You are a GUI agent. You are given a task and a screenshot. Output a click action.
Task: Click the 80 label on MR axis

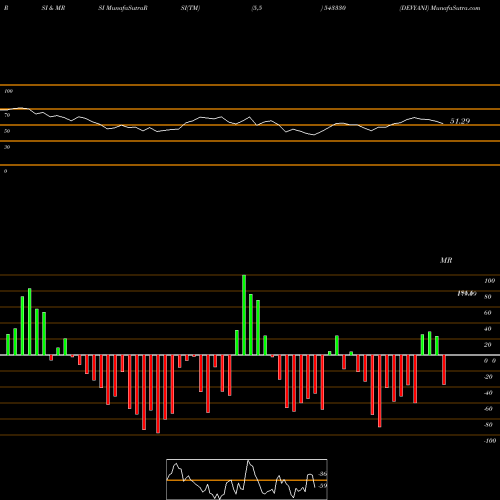point(488,297)
